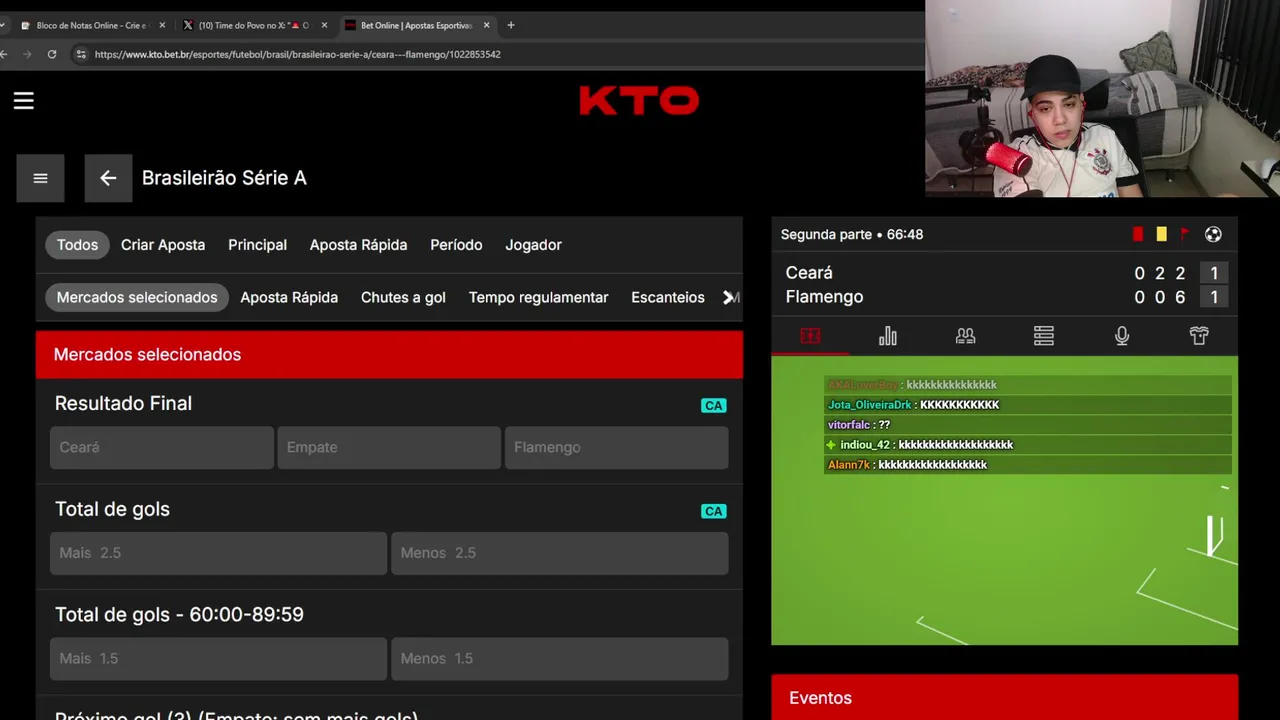1280x720 pixels.
Task: Select Chutes a gol filter
Action: coord(403,297)
